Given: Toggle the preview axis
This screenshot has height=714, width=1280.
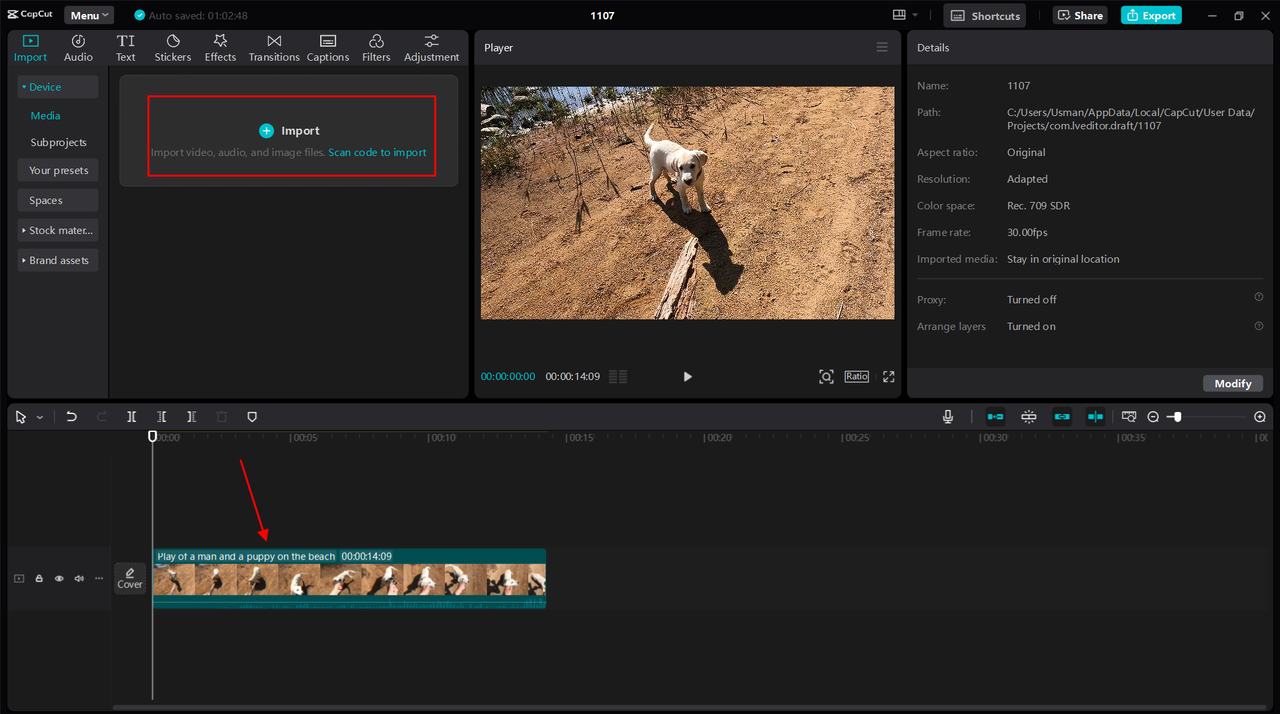Looking at the screenshot, I should [x=1096, y=417].
